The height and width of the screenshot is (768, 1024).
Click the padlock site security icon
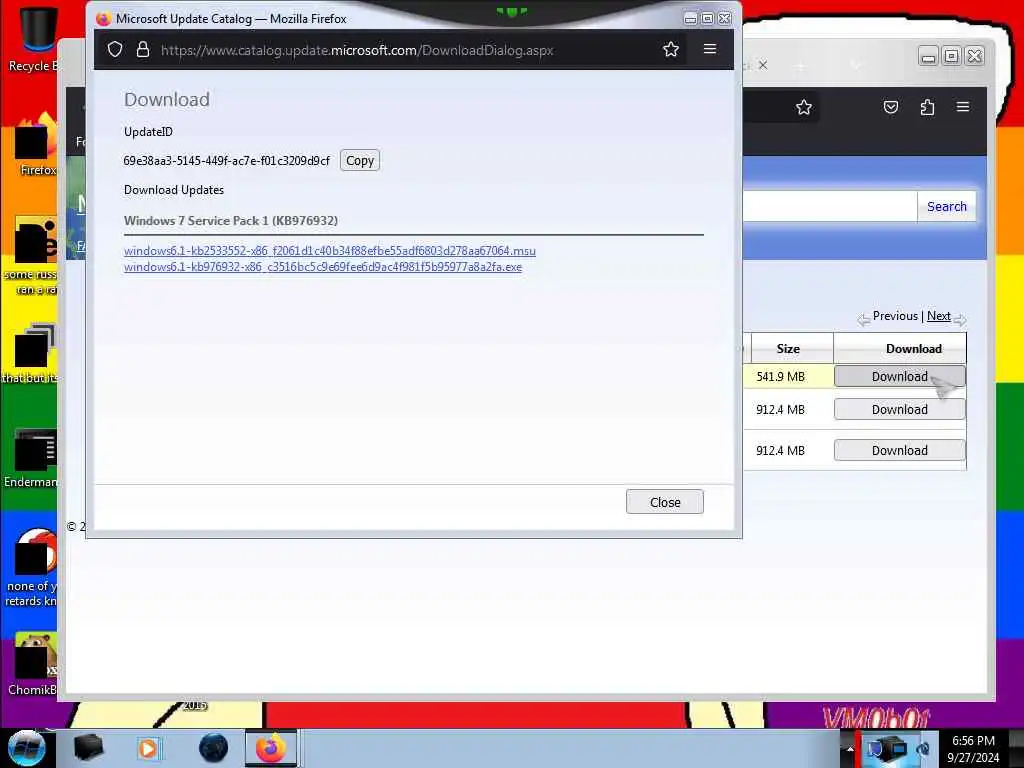click(x=142, y=50)
